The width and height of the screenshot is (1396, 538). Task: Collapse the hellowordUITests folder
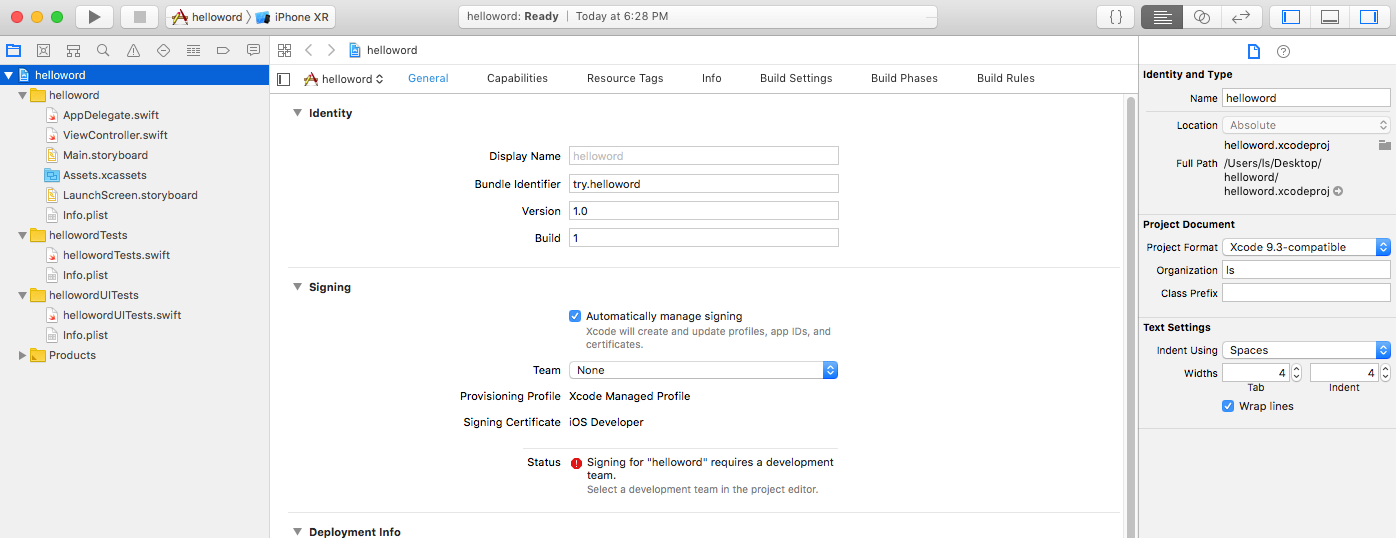coord(22,295)
